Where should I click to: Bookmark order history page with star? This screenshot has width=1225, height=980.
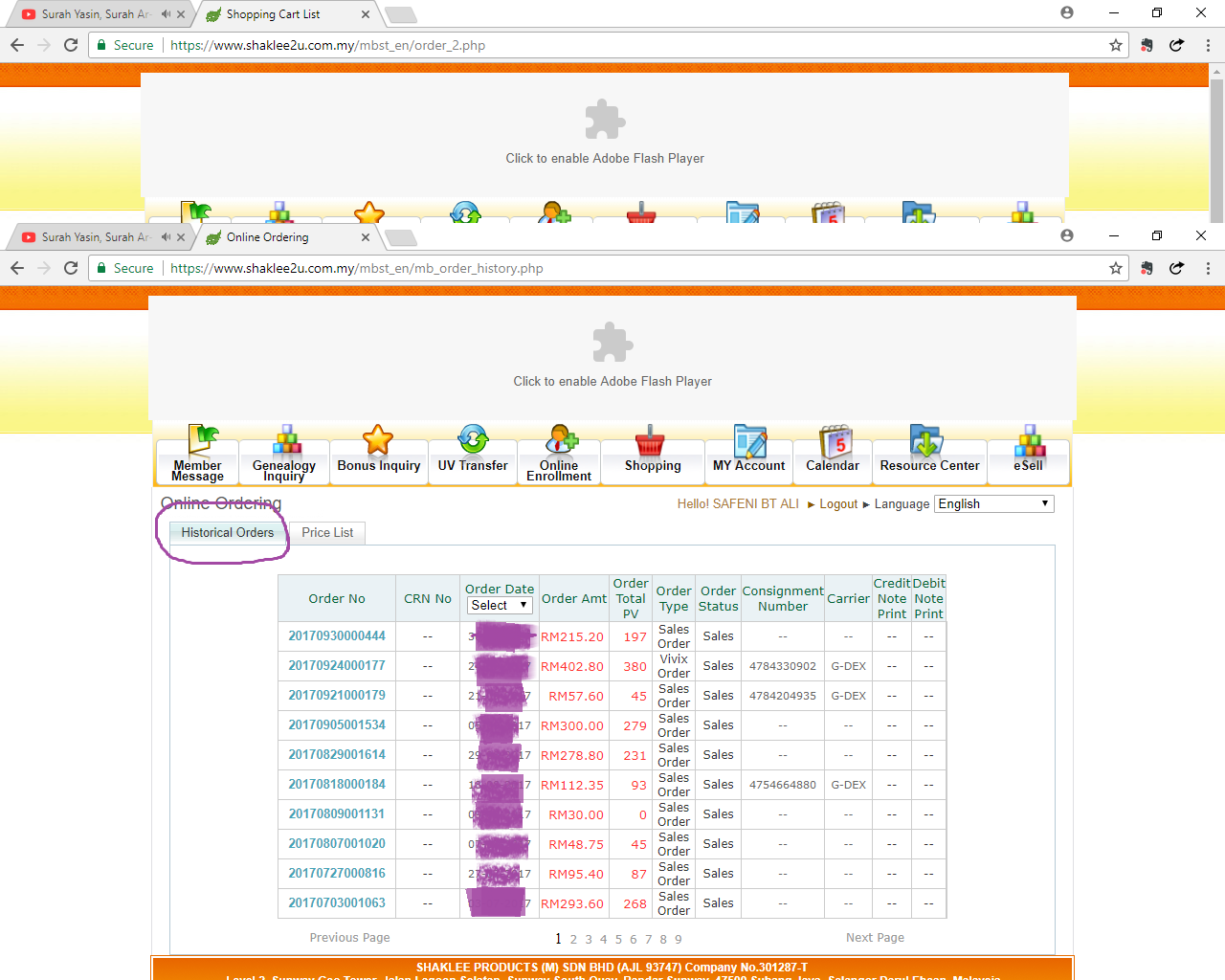(1115, 268)
